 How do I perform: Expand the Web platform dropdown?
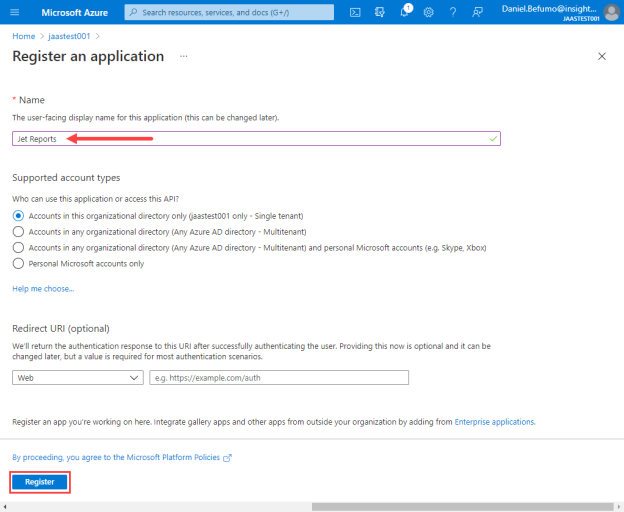click(78, 378)
